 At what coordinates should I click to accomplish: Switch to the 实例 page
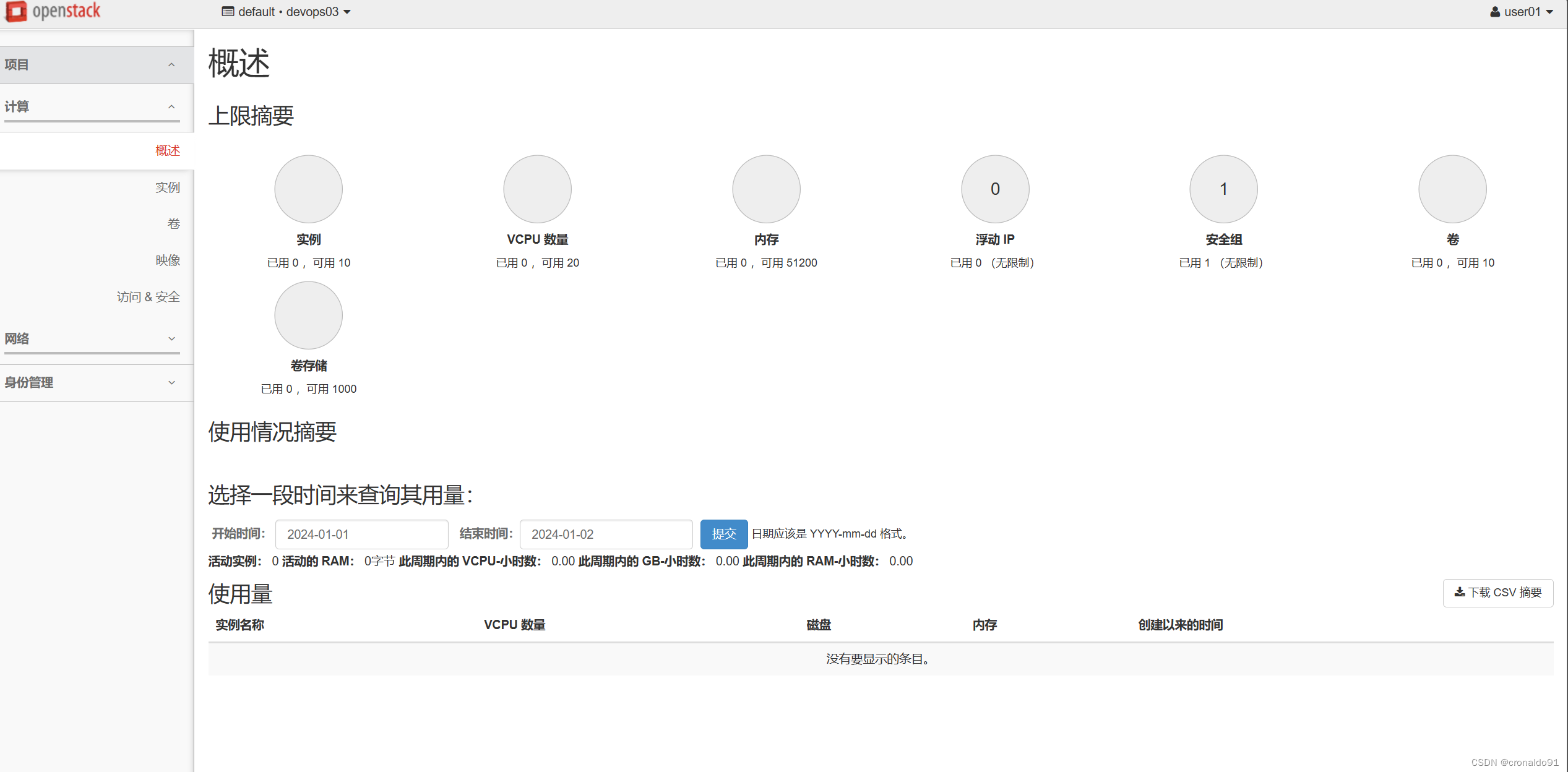pyautogui.click(x=167, y=187)
